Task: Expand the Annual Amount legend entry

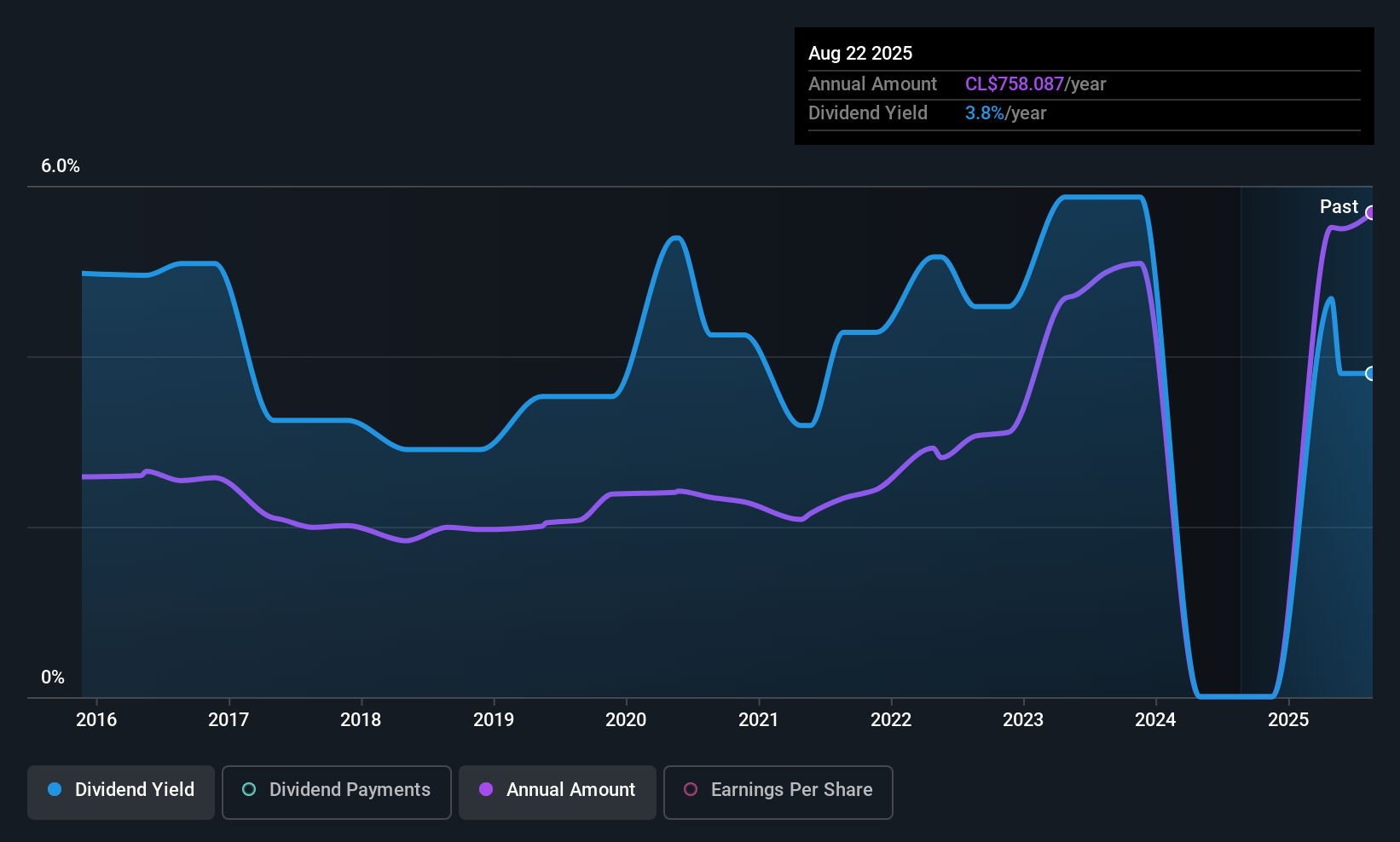Action: point(557,790)
